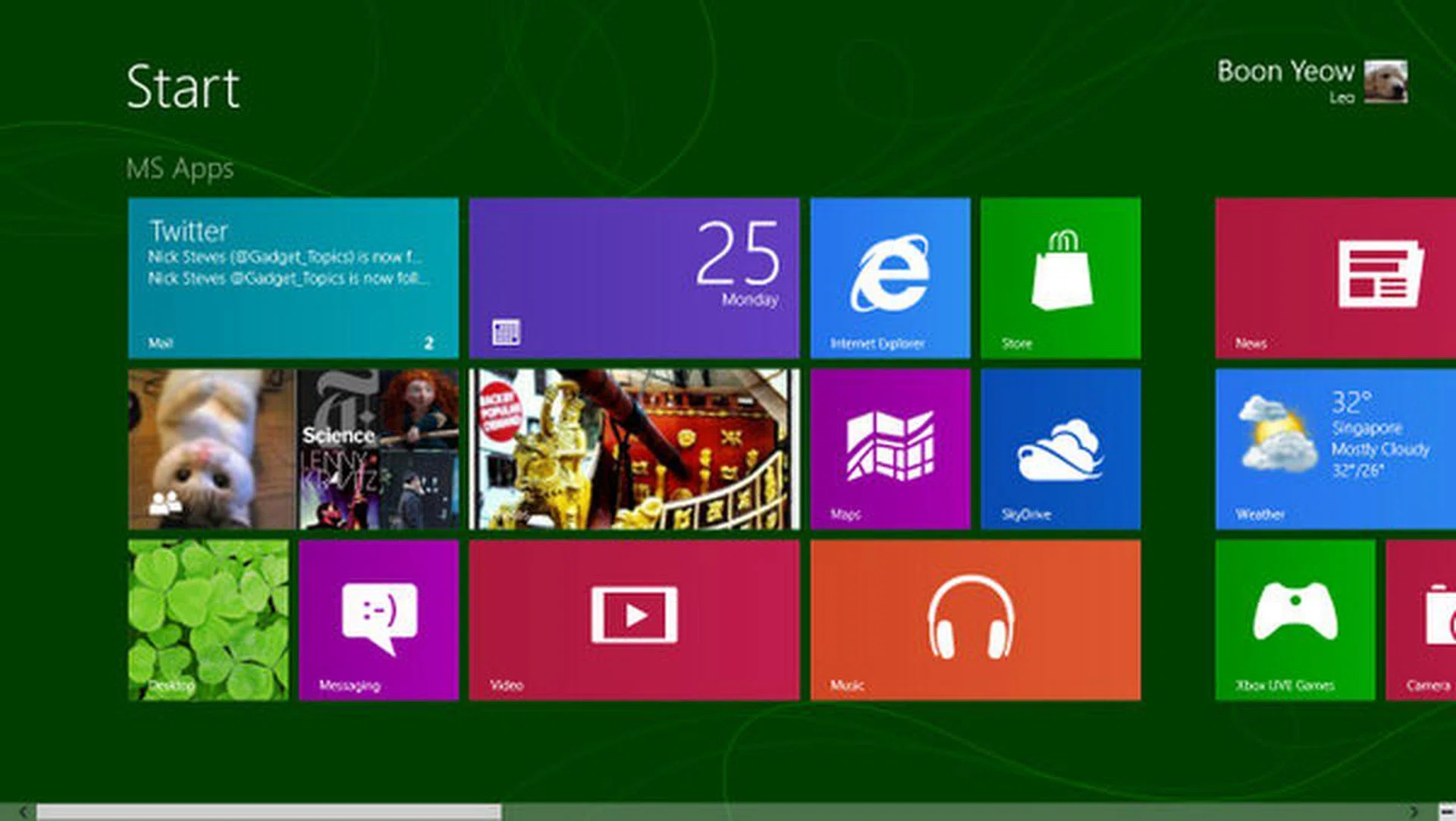Launch the Video play tile
This screenshot has width=1456, height=821.
coord(634,619)
